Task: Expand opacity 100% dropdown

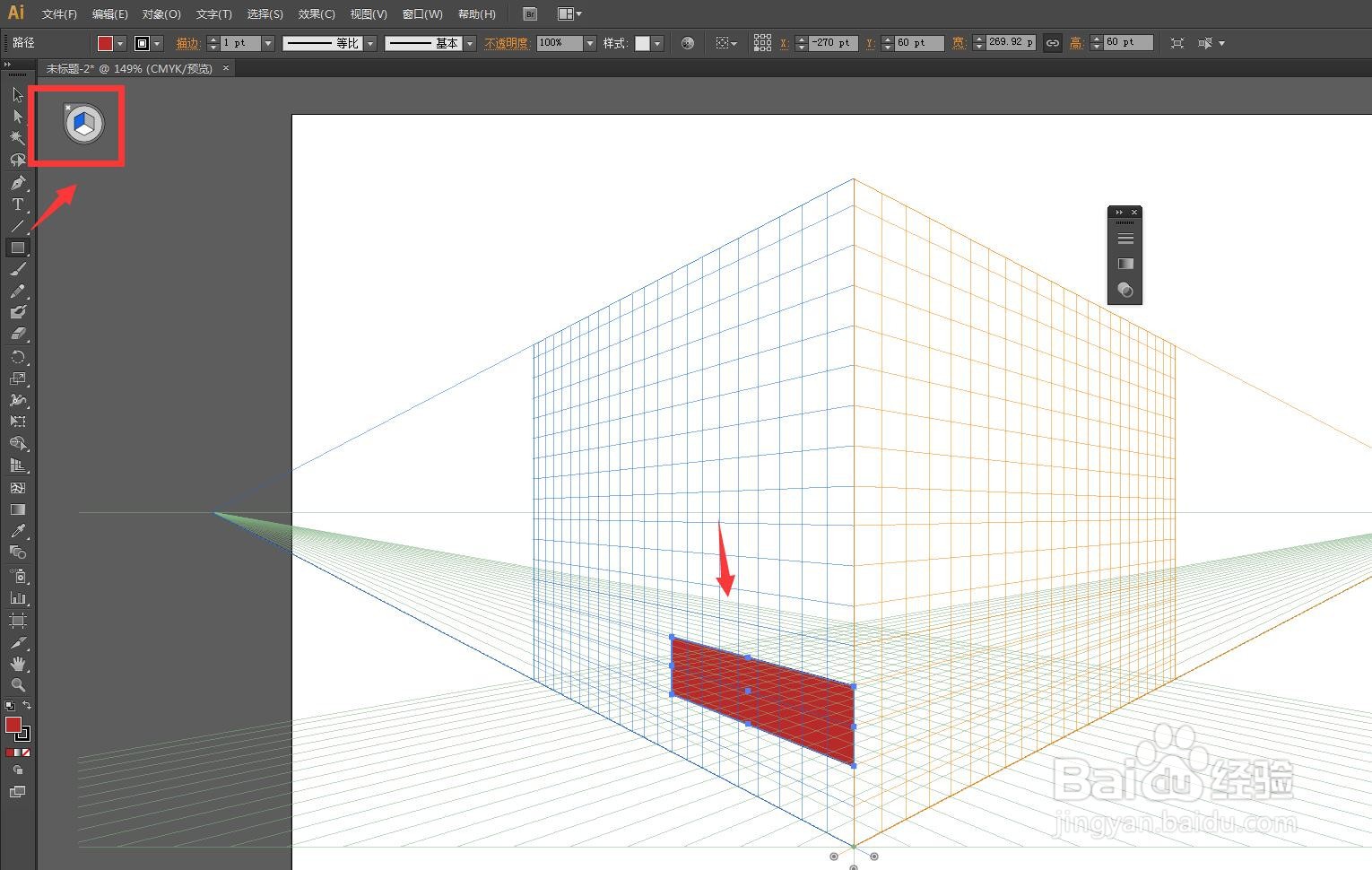Action: pyautogui.click(x=590, y=43)
